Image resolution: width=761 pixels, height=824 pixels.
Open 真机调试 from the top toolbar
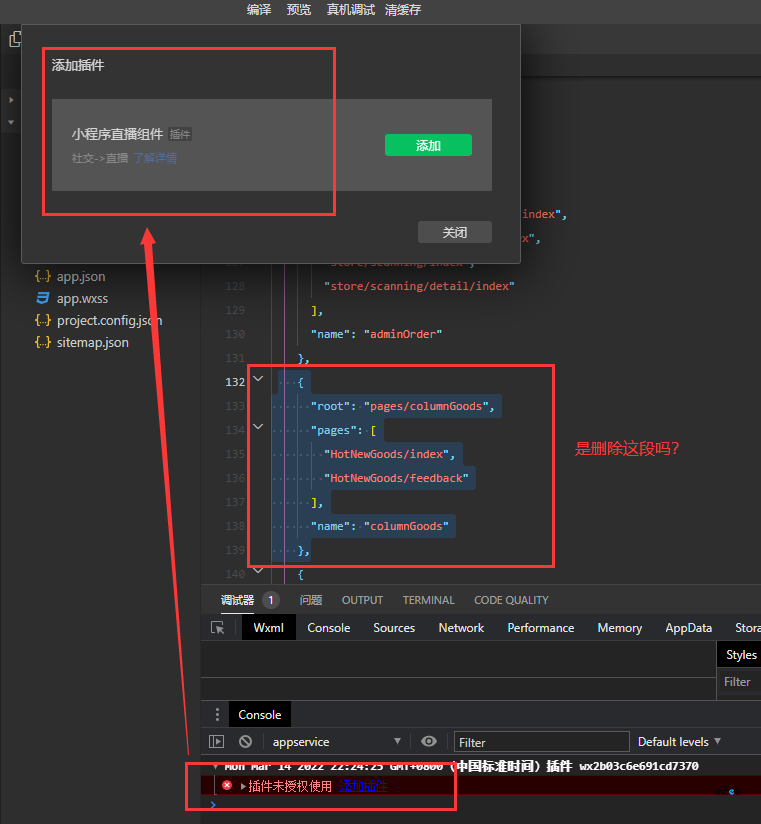(x=351, y=9)
